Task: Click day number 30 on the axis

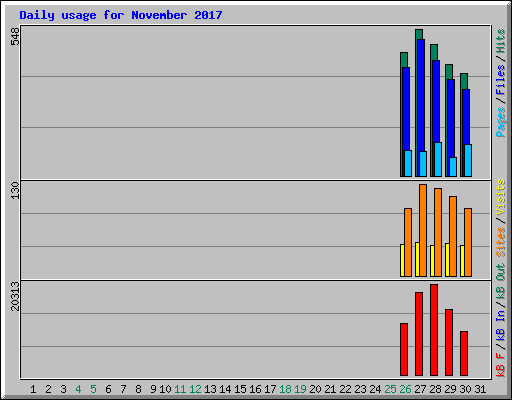Action: pos(465,389)
